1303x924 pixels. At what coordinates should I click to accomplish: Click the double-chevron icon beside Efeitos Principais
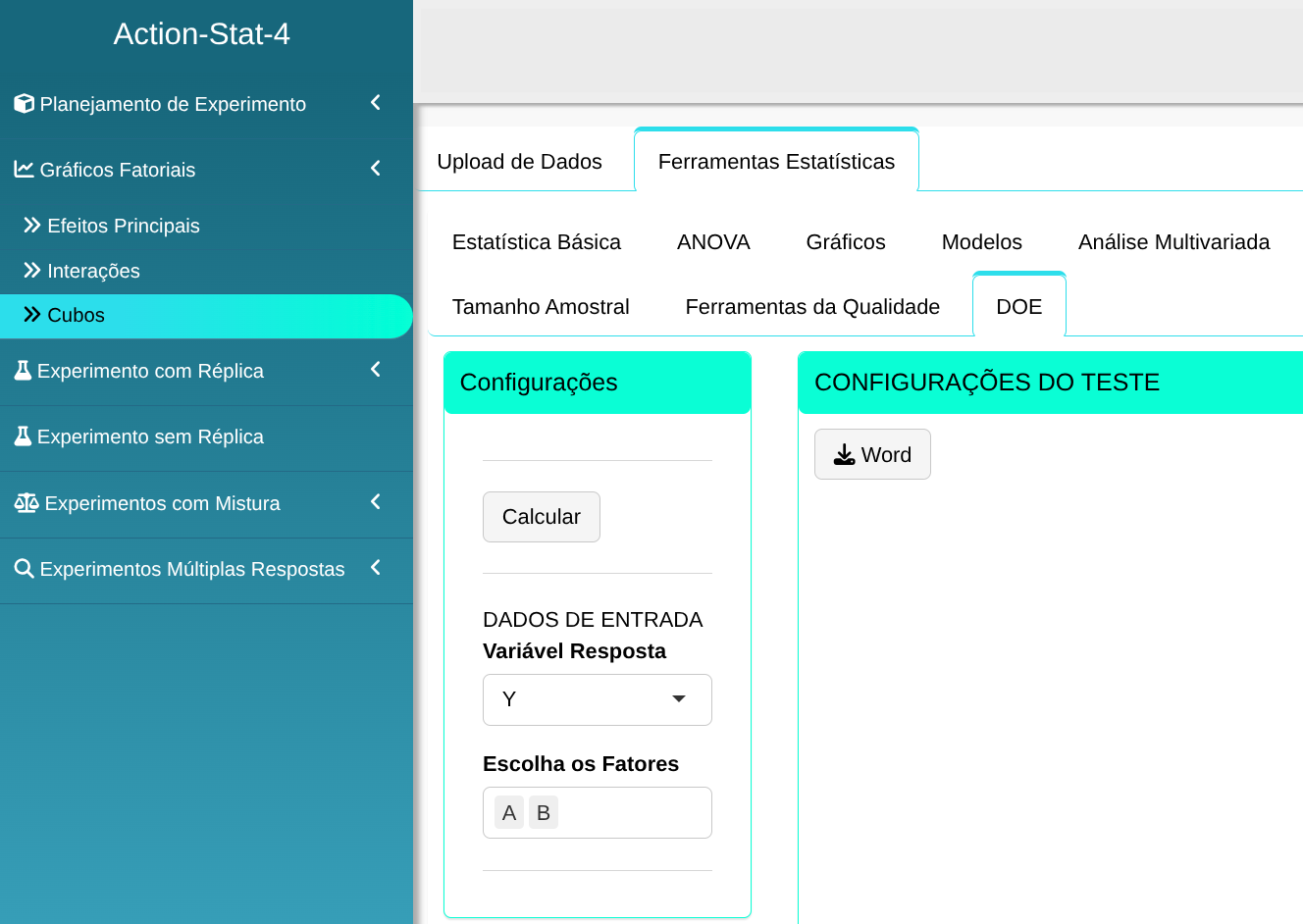32,226
